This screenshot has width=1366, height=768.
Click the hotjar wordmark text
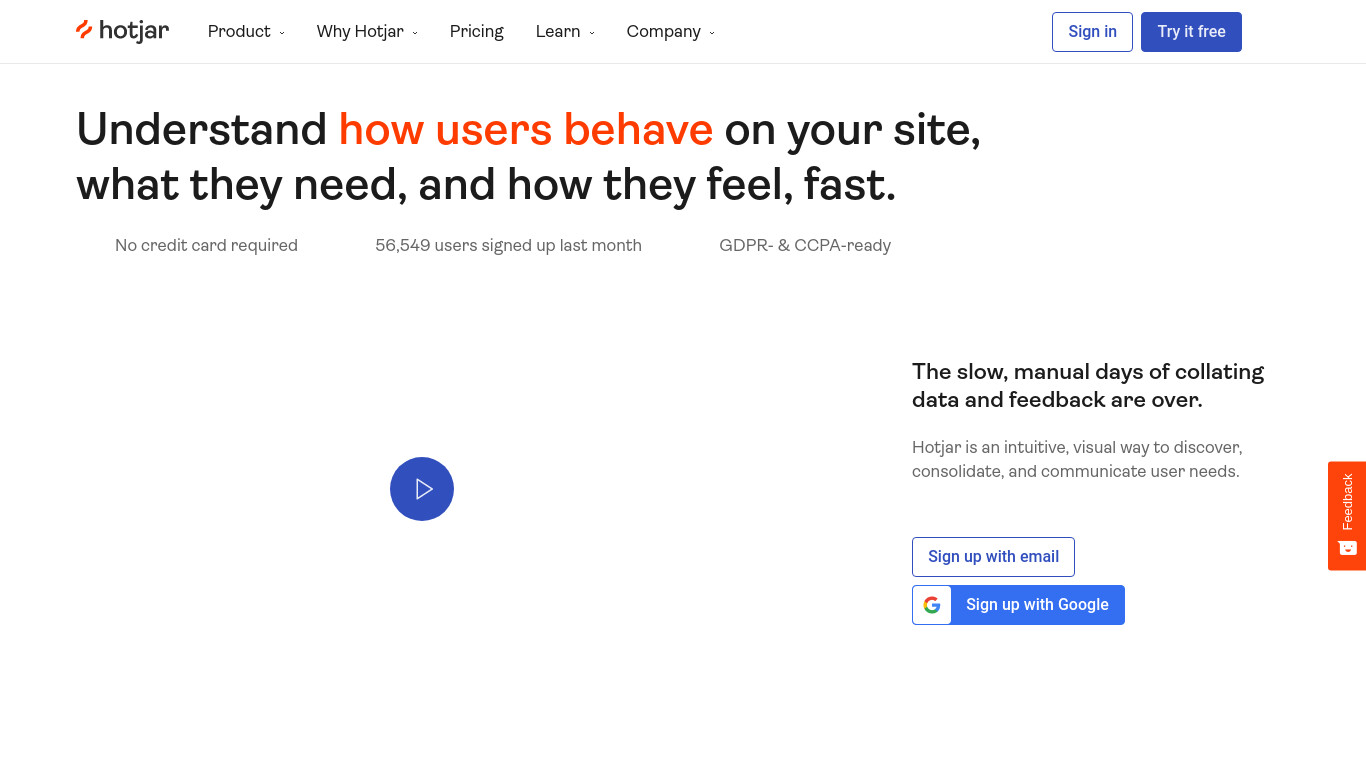(x=134, y=31)
